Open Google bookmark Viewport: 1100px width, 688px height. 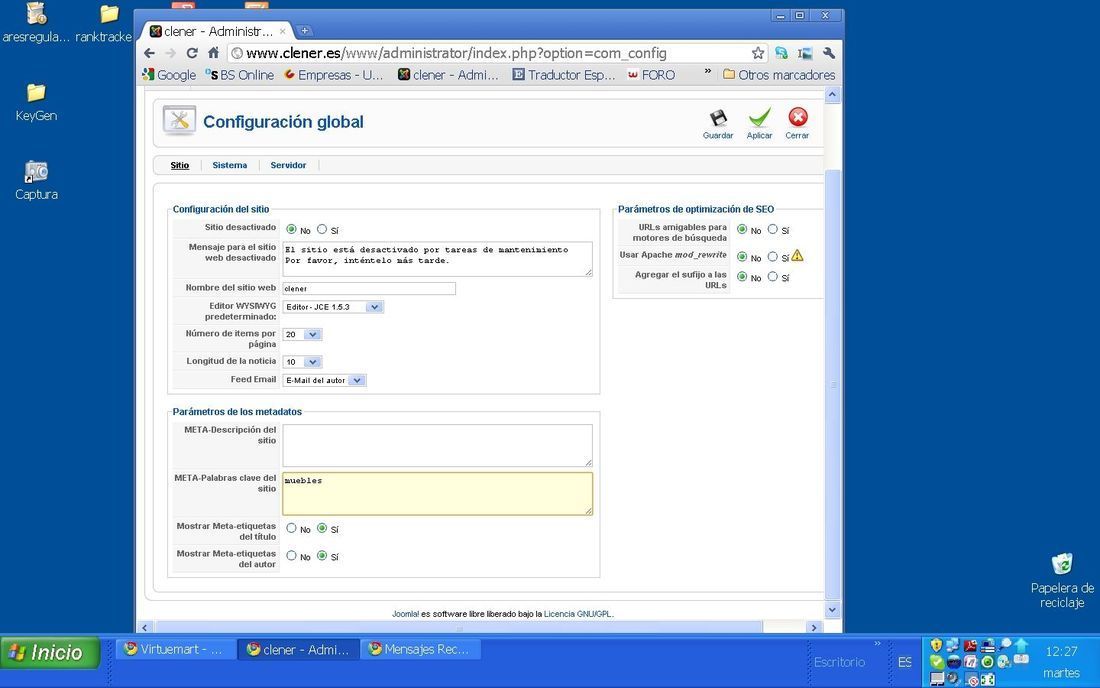[169, 74]
